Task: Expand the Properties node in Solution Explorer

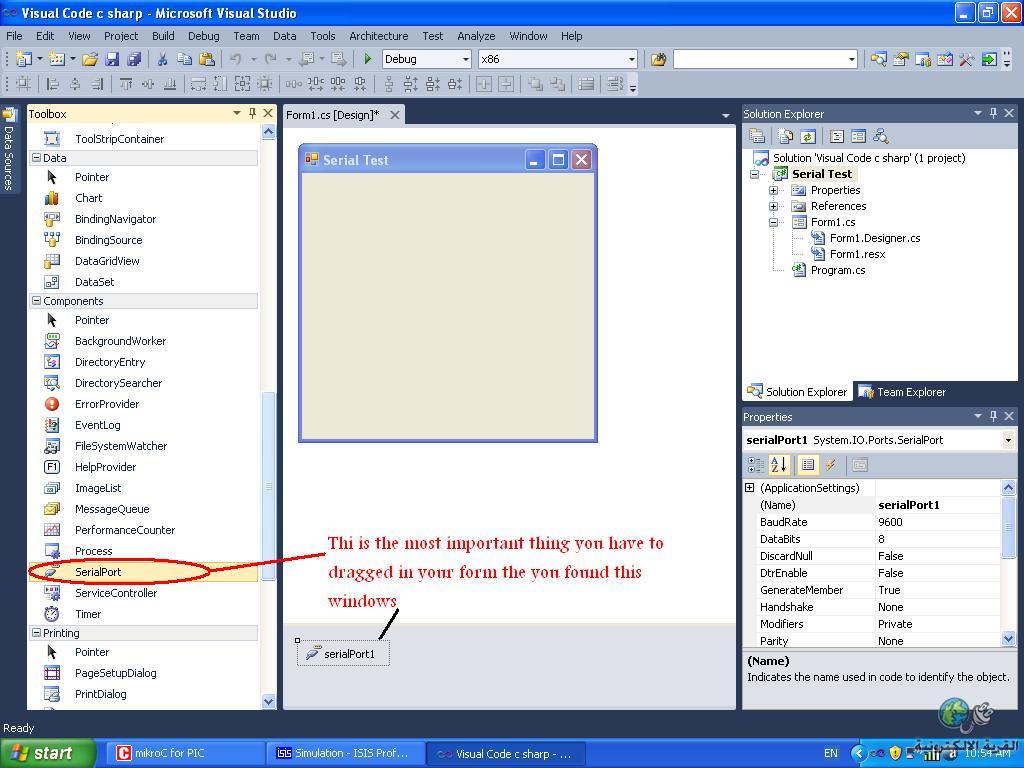Action: tap(773, 191)
